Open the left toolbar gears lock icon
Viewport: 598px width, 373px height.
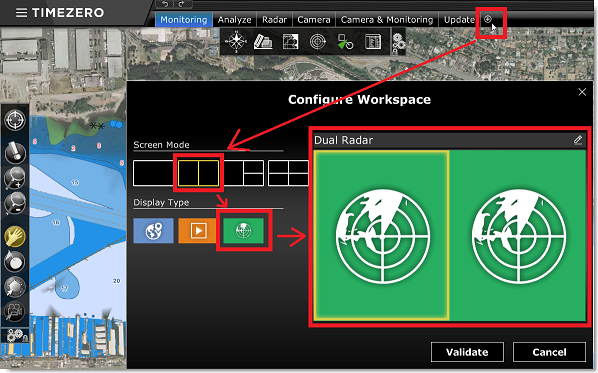[x=17, y=336]
